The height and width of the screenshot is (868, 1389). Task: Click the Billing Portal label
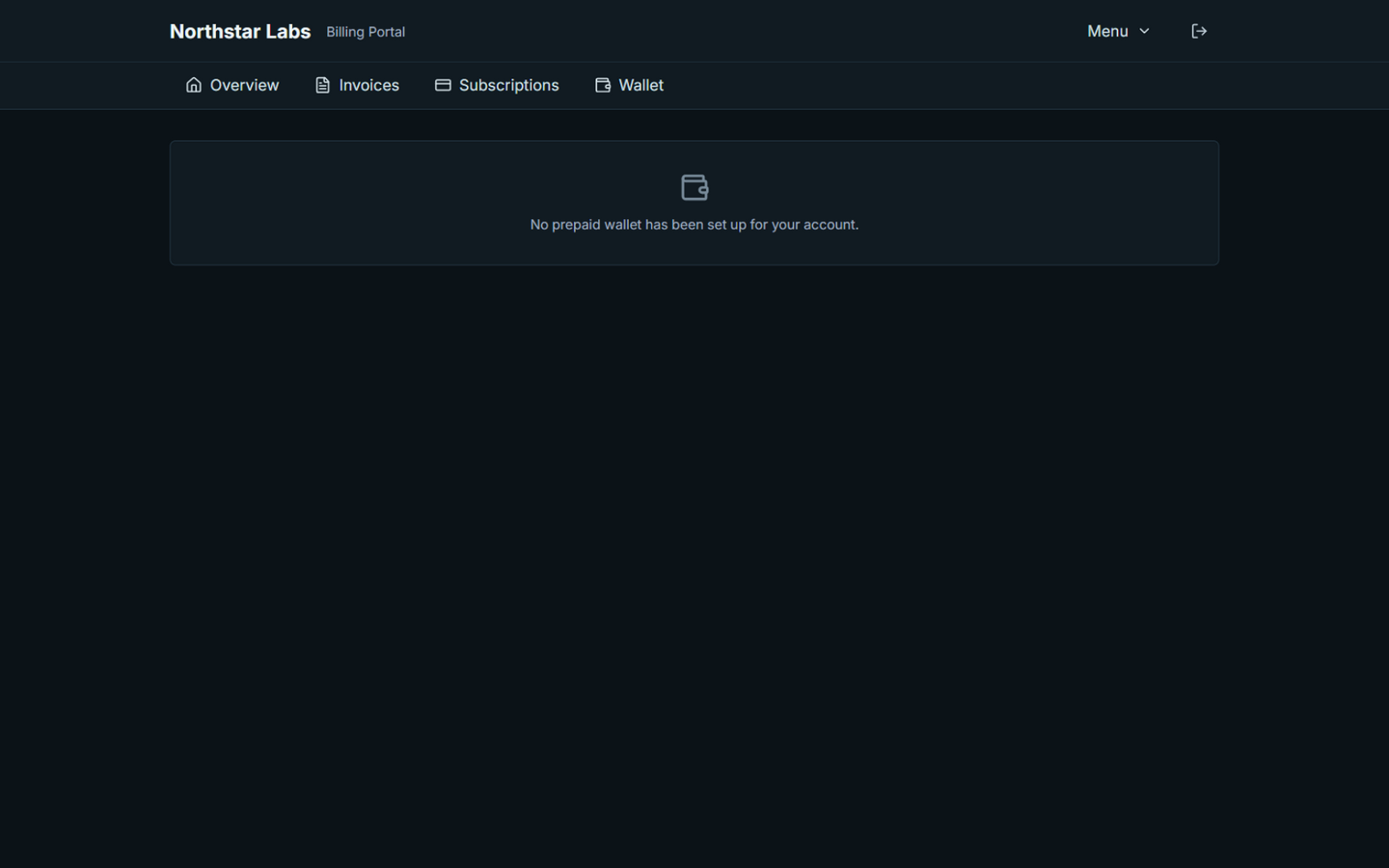[x=366, y=32]
